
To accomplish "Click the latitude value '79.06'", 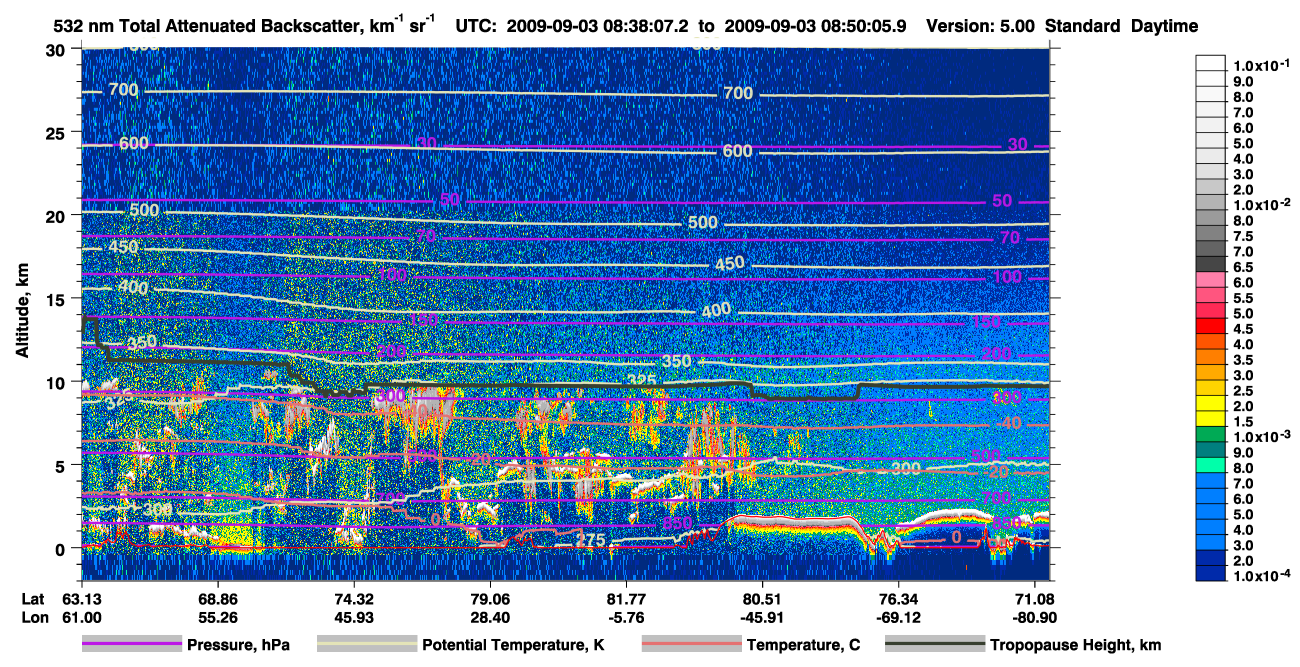I will click(490, 599).
